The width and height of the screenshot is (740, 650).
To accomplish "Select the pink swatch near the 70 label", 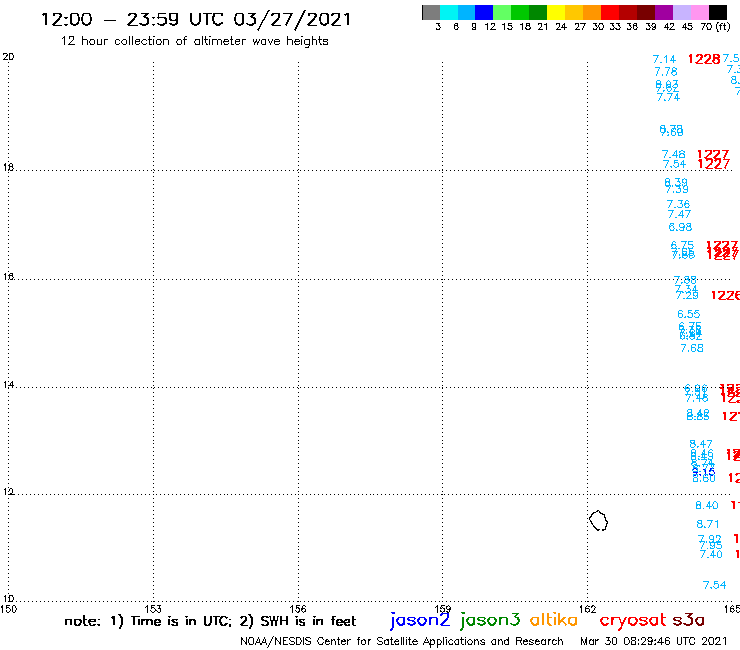I will pyautogui.click(x=699, y=12).
